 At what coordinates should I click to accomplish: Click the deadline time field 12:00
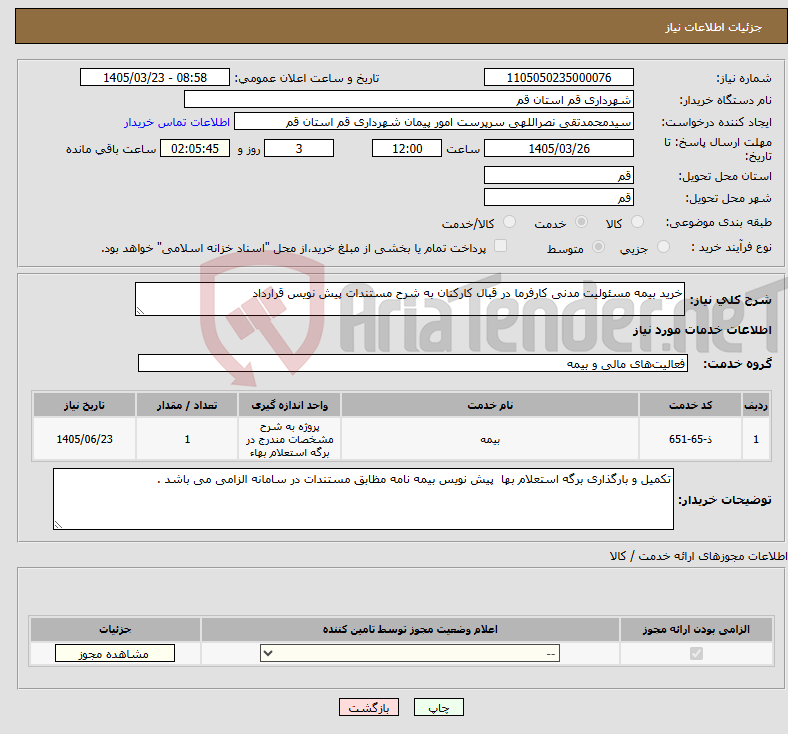(407, 148)
